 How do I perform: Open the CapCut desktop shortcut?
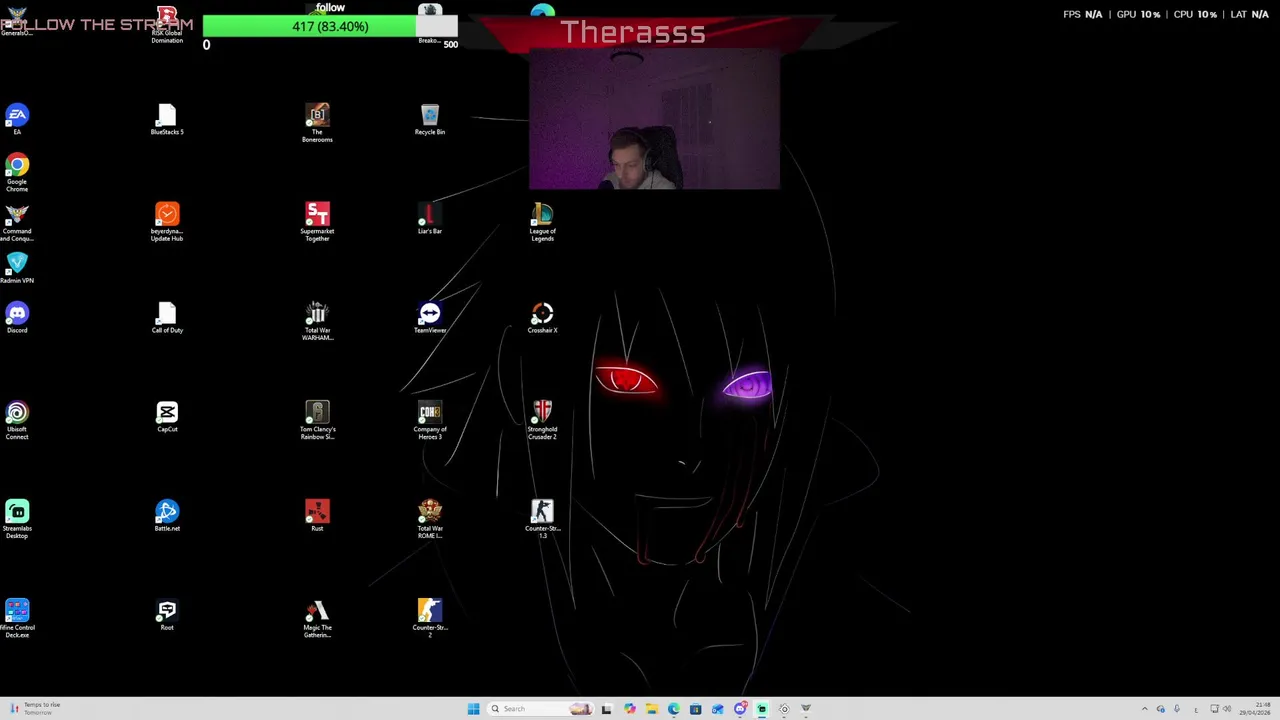click(x=167, y=417)
